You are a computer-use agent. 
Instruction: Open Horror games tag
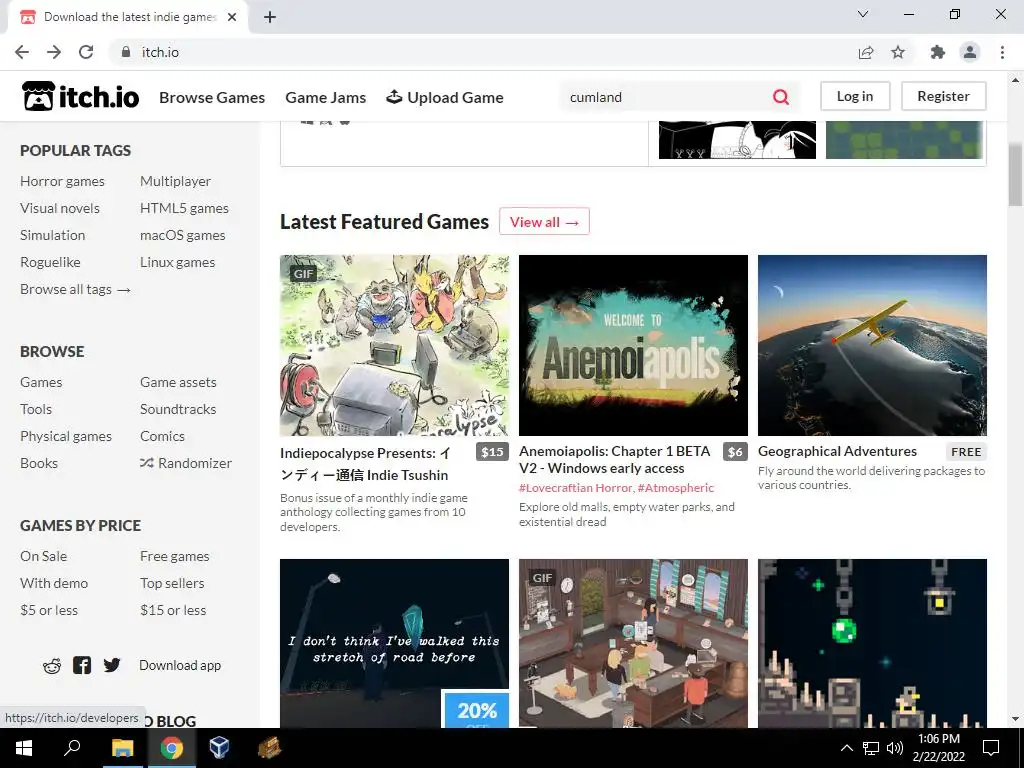tap(62, 181)
